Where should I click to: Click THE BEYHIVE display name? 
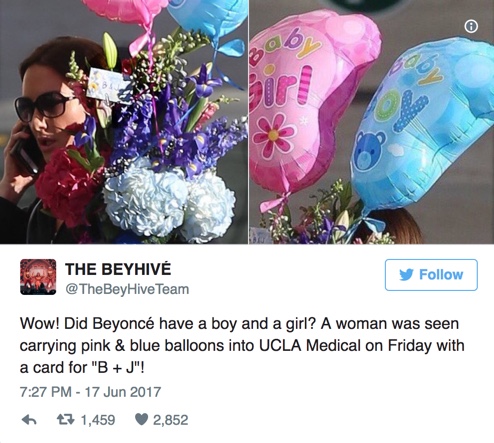tap(118, 269)
